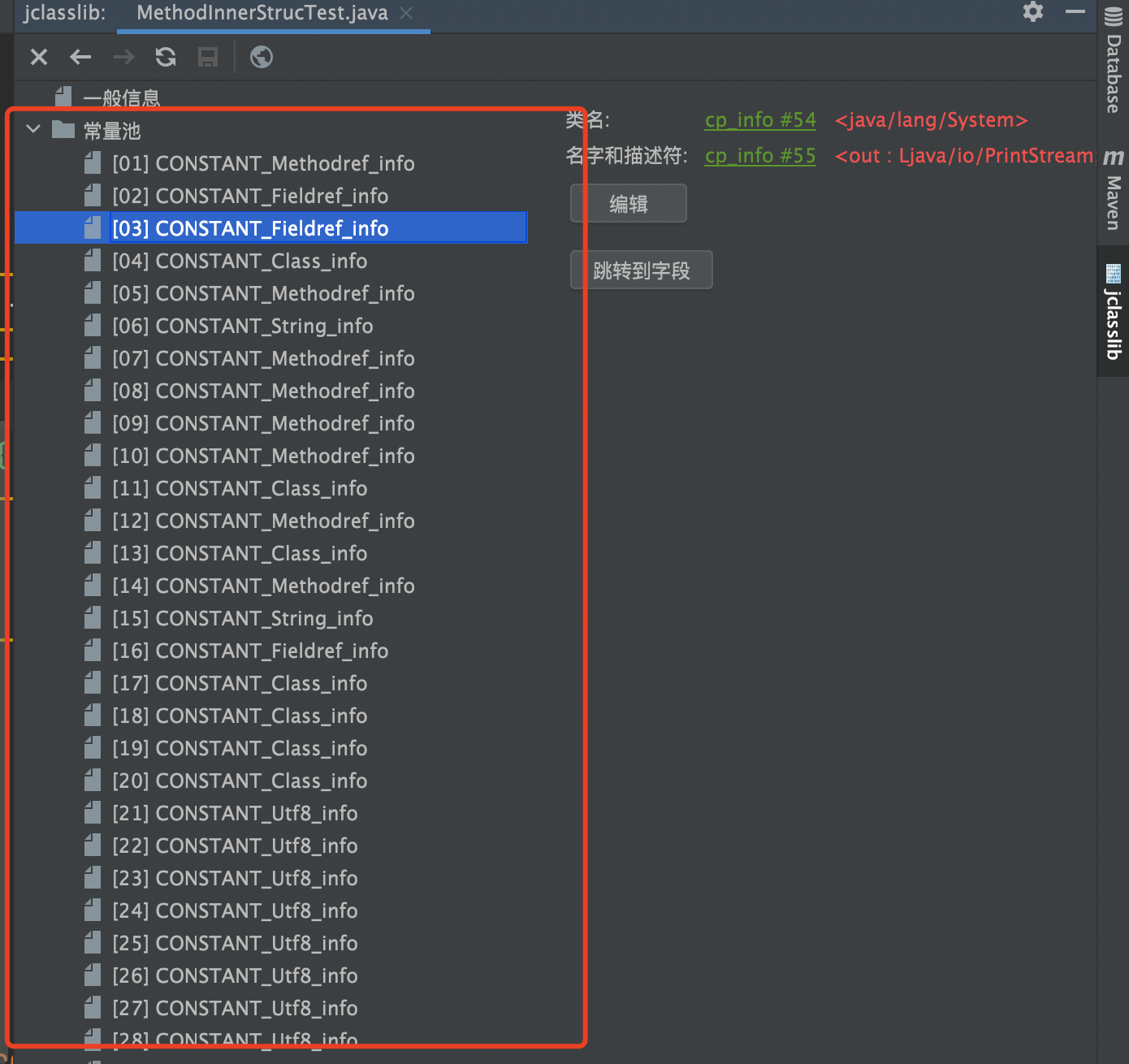The height and width of the screenshot is (1064, 1129).
Task: Select [04] CONSTANT_Class_info entry
Action: (240, 261)
